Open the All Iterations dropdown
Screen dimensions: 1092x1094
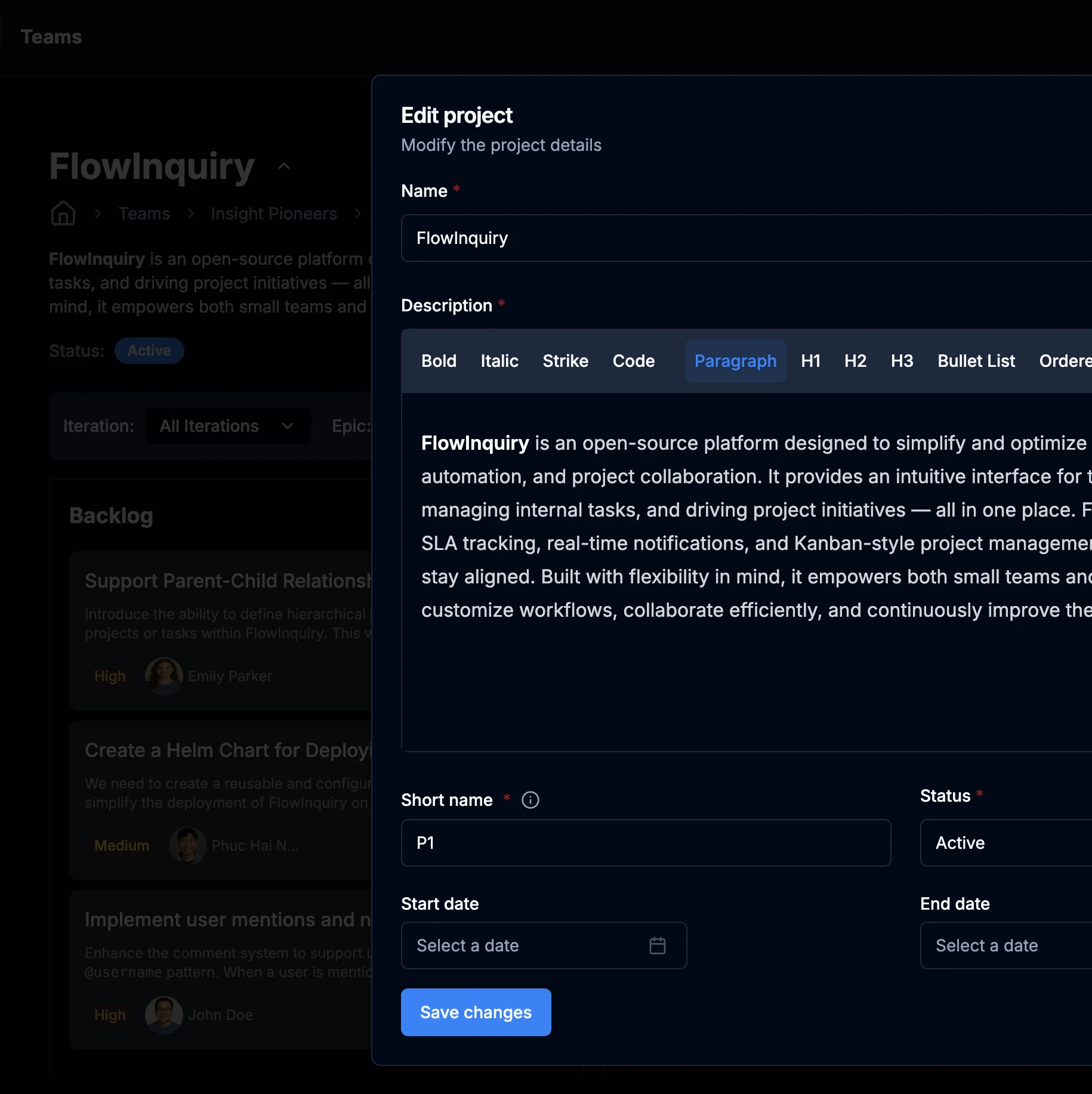pyautogui.click(x=227, y=426)
